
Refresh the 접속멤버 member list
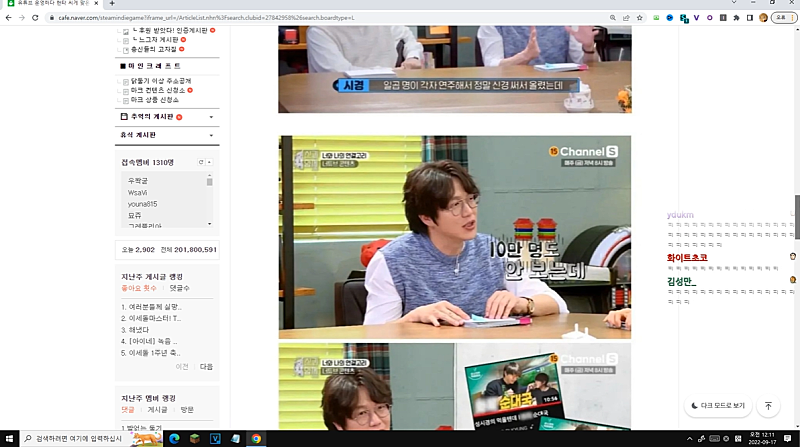[x=201, y=162]
